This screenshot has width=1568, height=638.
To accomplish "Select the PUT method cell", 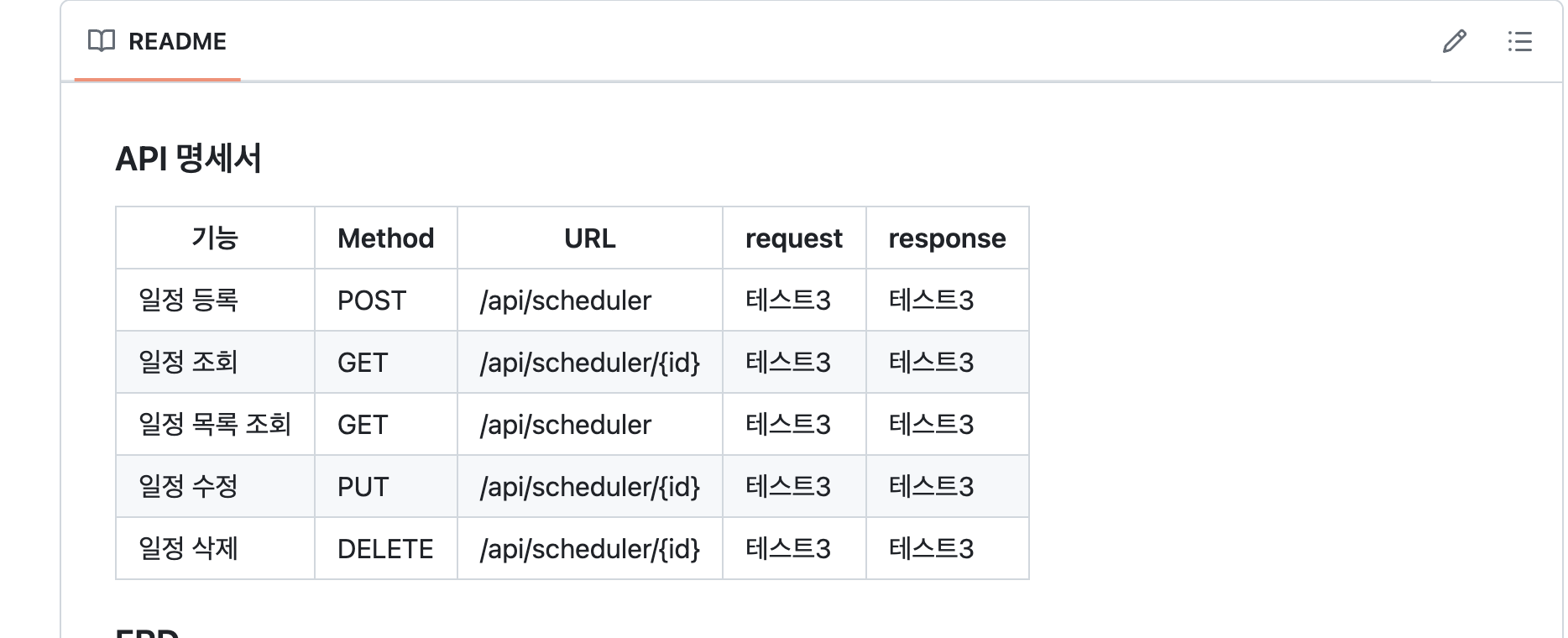I will pyautogui.click(x=386, y=486).
